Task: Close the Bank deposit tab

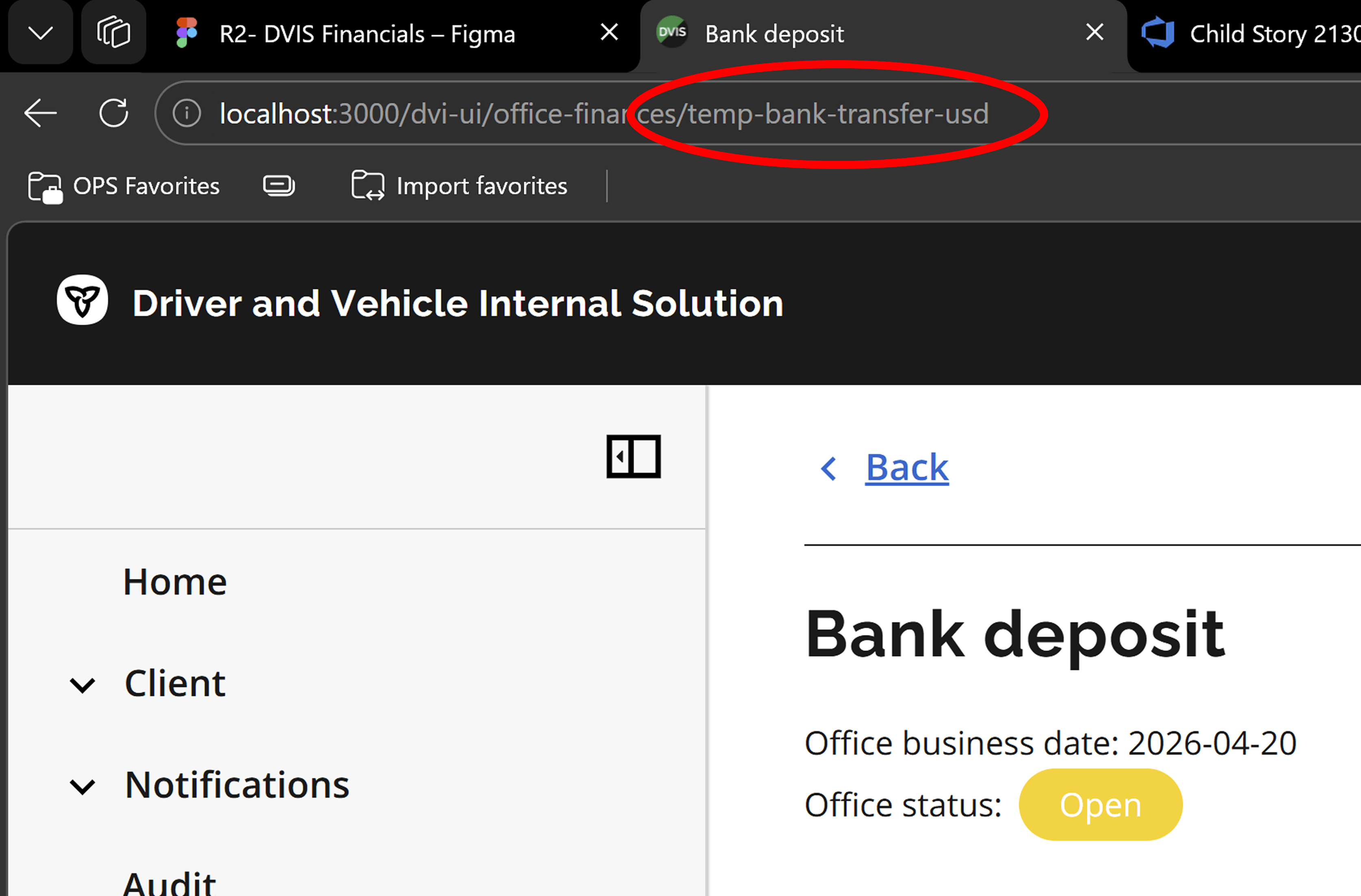Action: point(1094,32)
